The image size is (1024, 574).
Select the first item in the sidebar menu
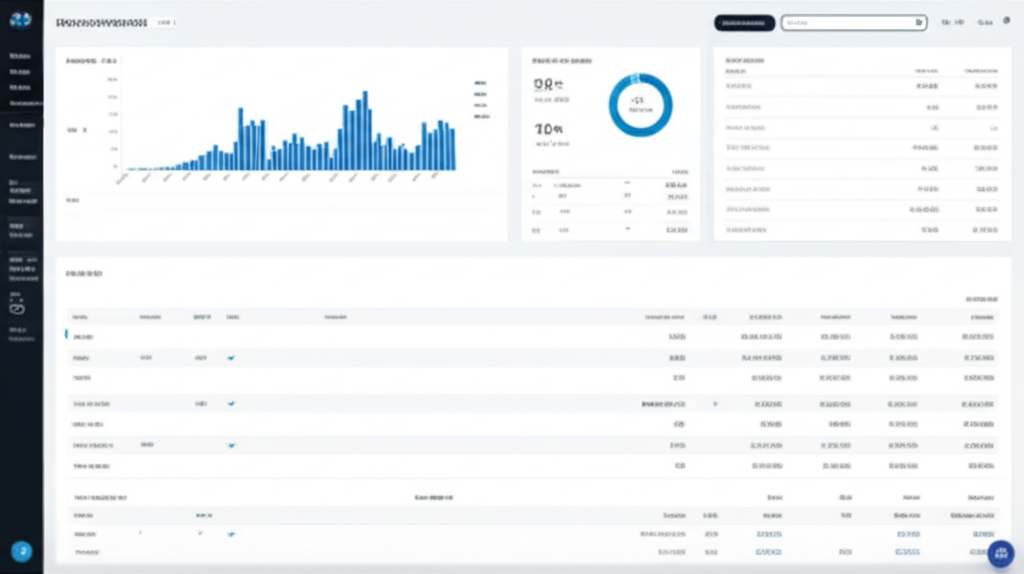coord(20,57)
